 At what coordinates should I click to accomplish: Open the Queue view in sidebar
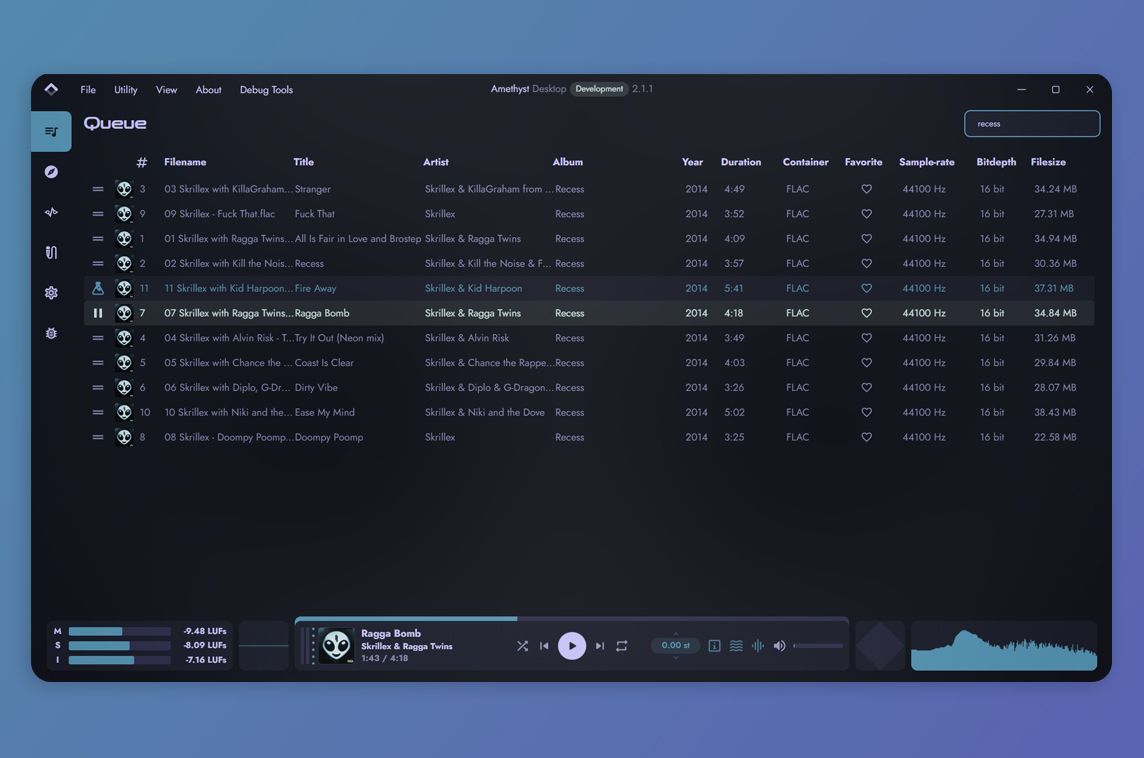click(51, 131)
